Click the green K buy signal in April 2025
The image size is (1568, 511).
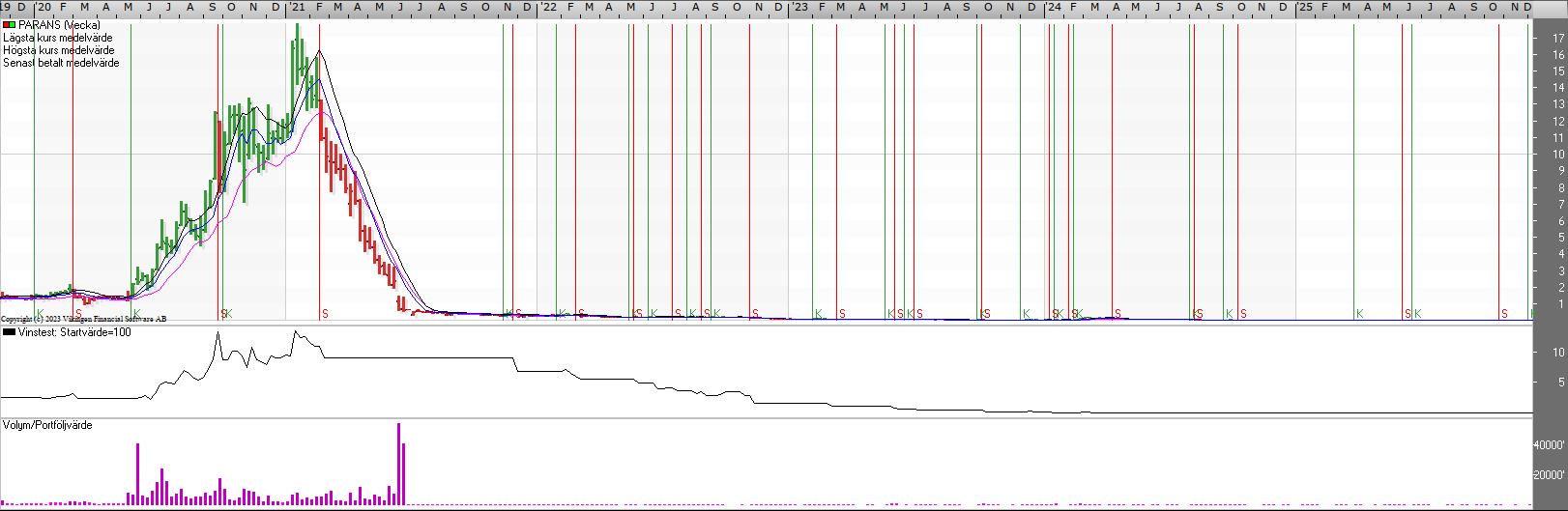coord(1359,314)
